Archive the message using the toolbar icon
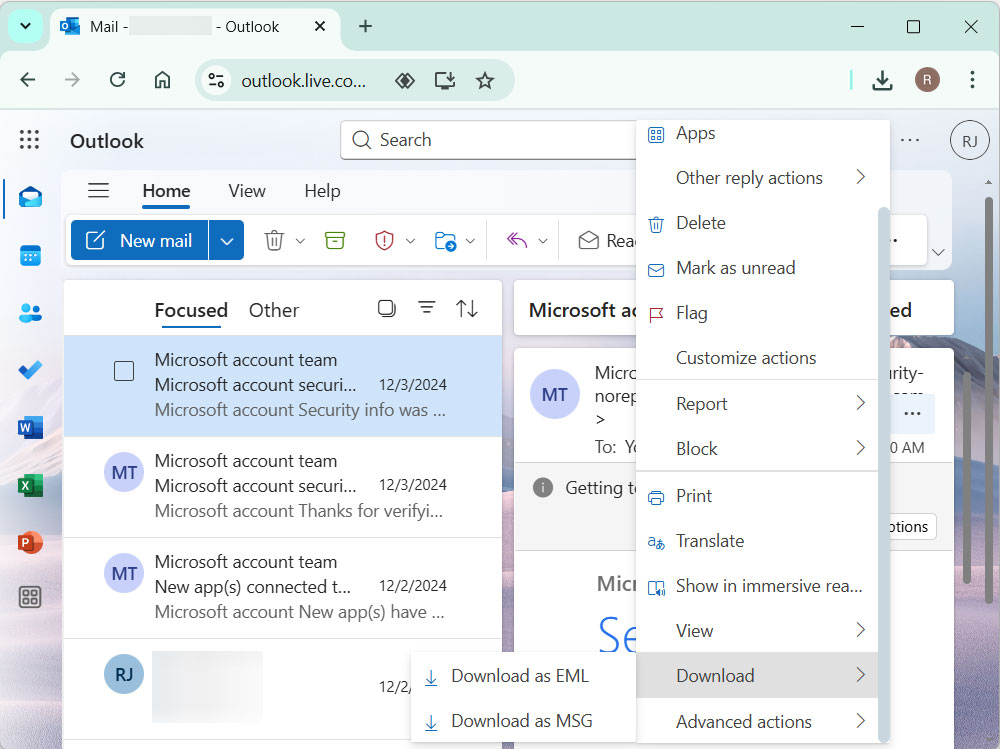 (335, 240)
